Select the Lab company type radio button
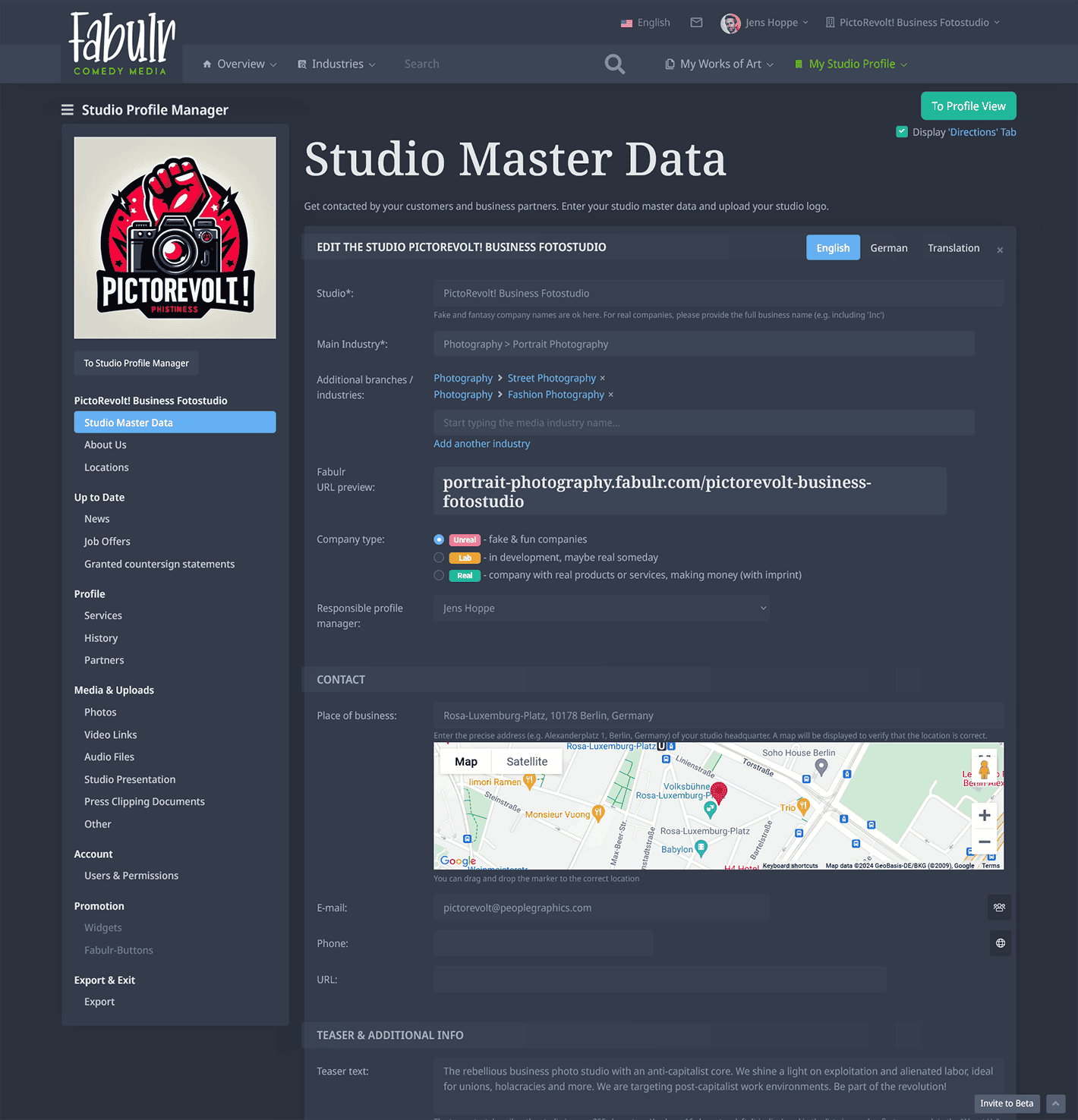The height and width of the screenshot is (1120, 1078). (x=439, y=557)
